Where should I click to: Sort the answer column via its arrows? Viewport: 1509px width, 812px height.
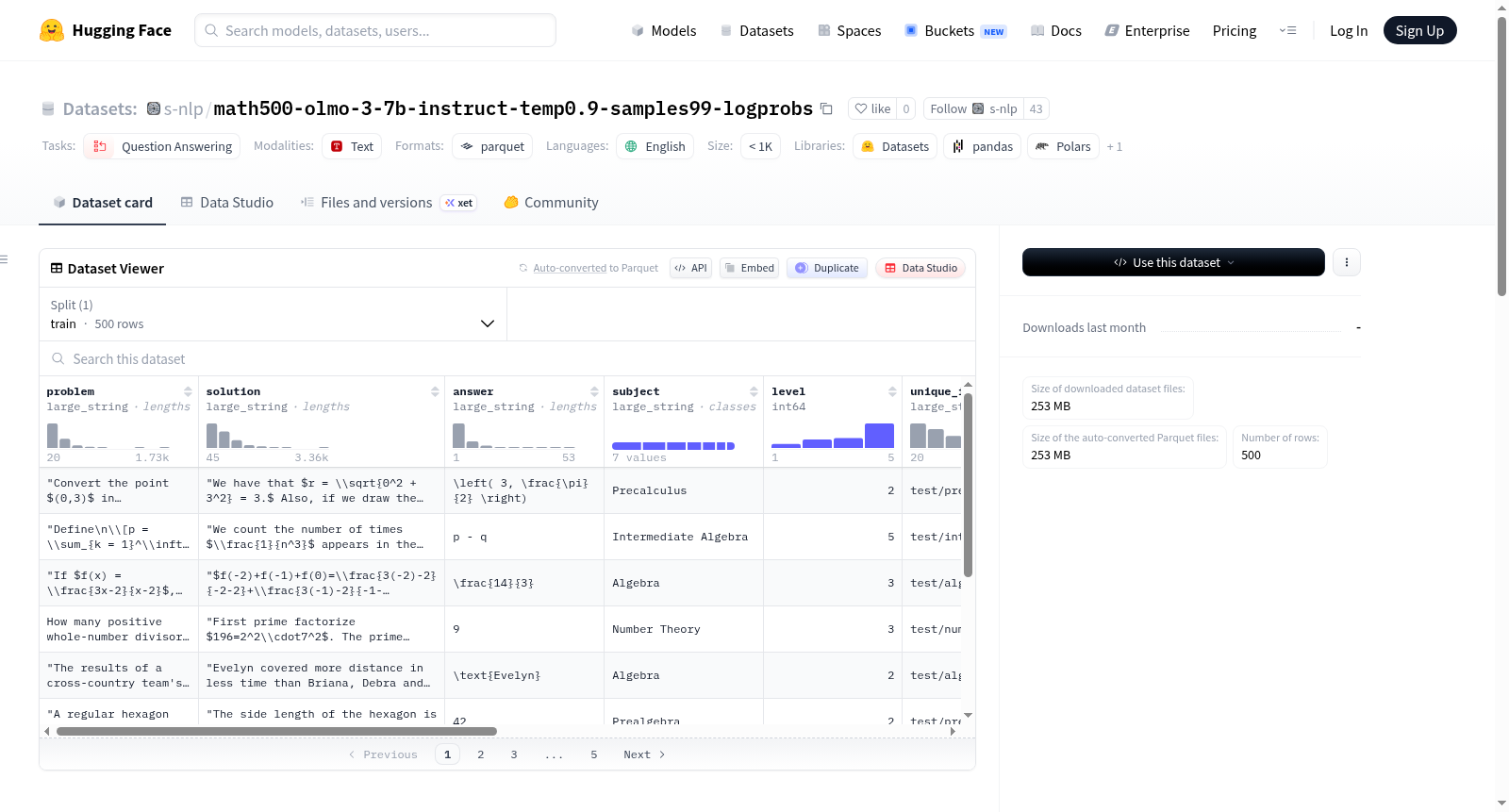coord(594,391)
